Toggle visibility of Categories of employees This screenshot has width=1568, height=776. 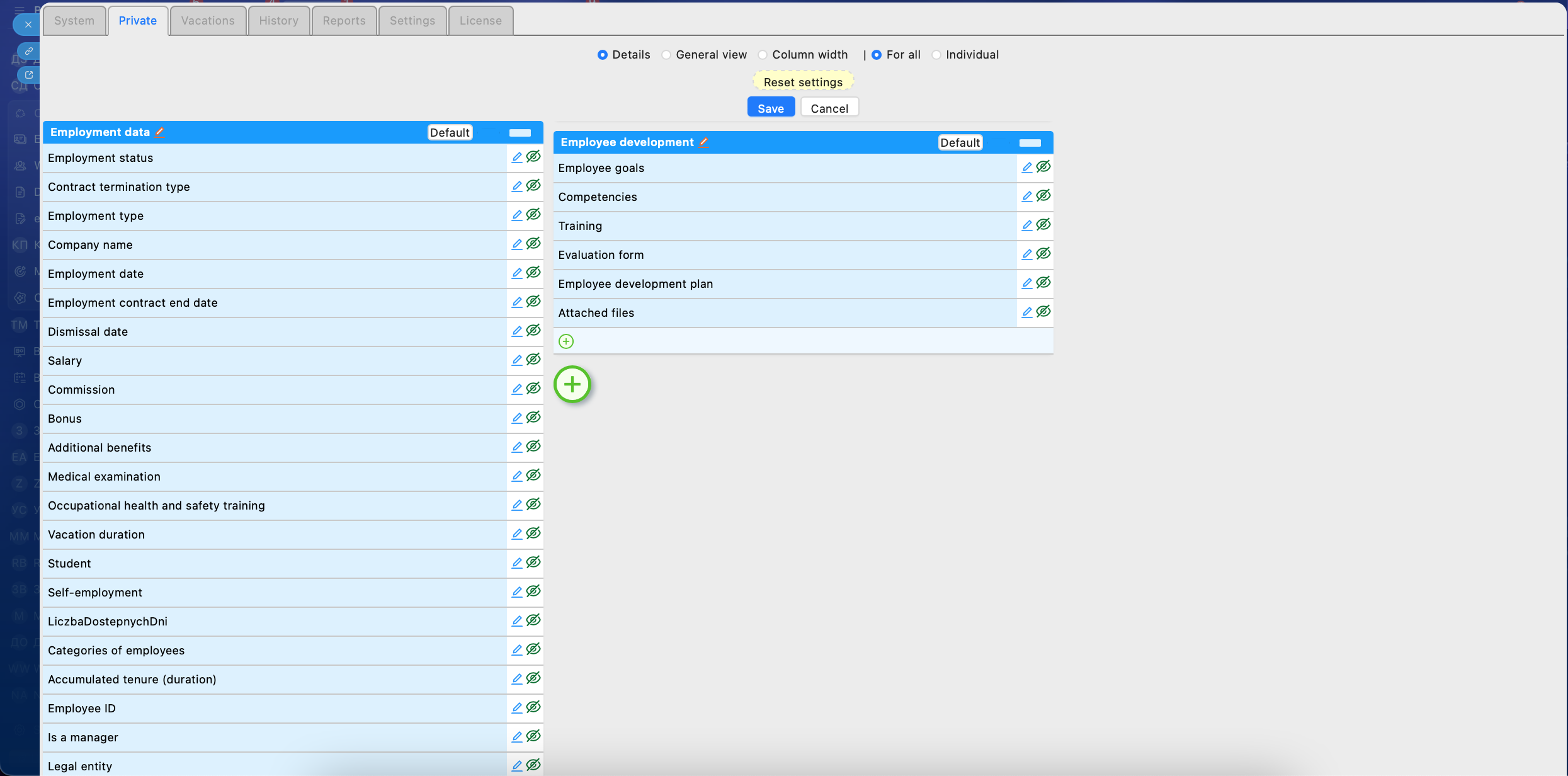[x=533, y=649]
